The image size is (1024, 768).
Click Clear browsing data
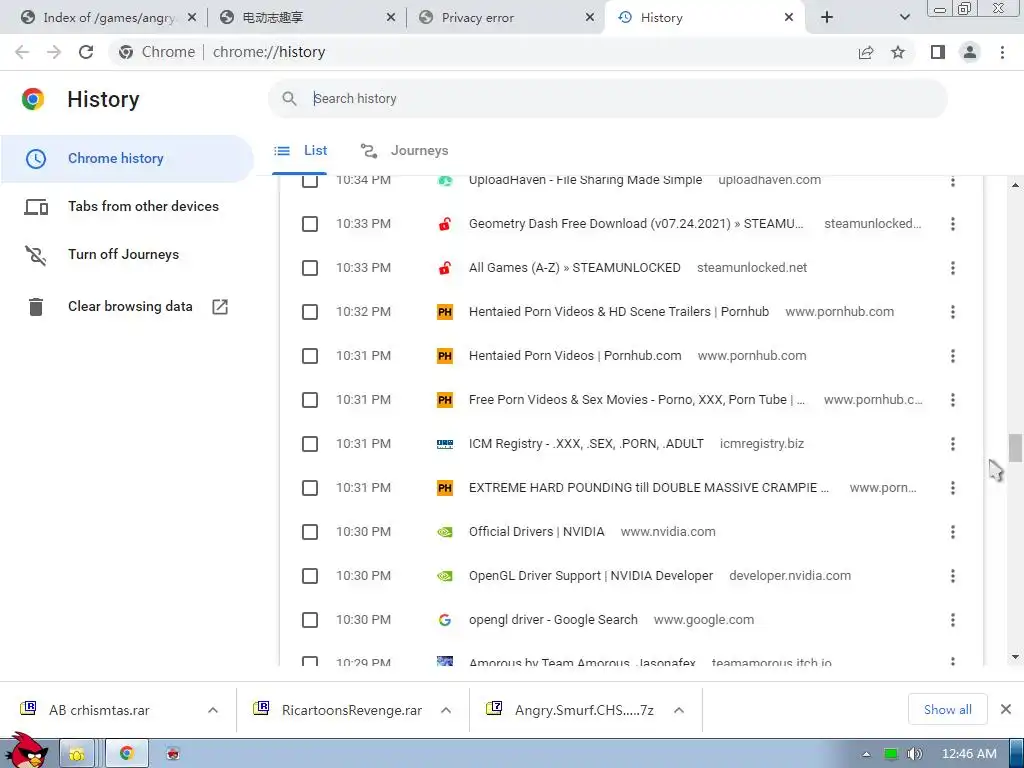(130, 306)
